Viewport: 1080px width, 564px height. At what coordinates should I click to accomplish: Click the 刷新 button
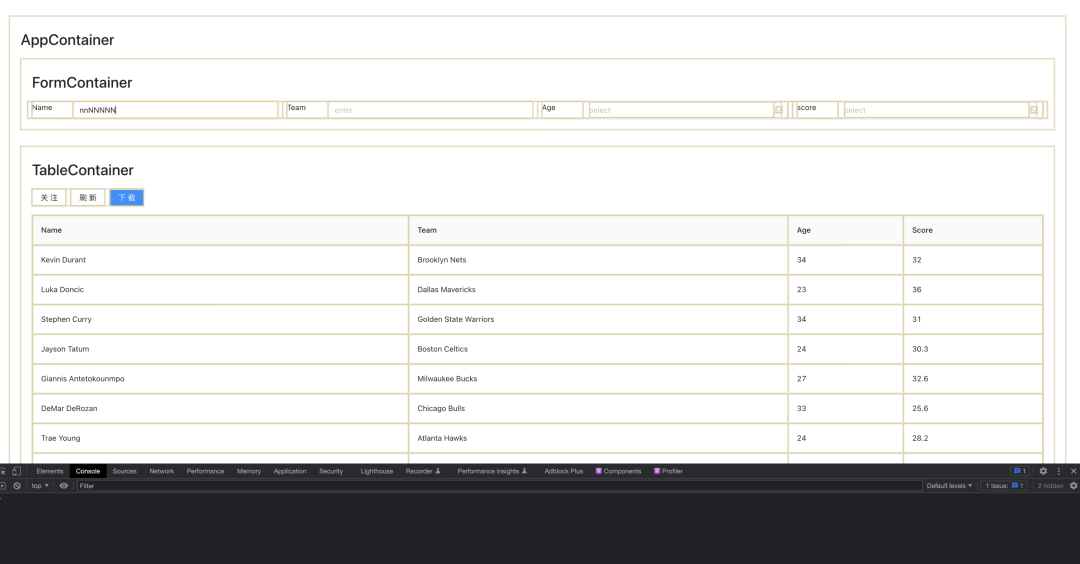(87, 198)
